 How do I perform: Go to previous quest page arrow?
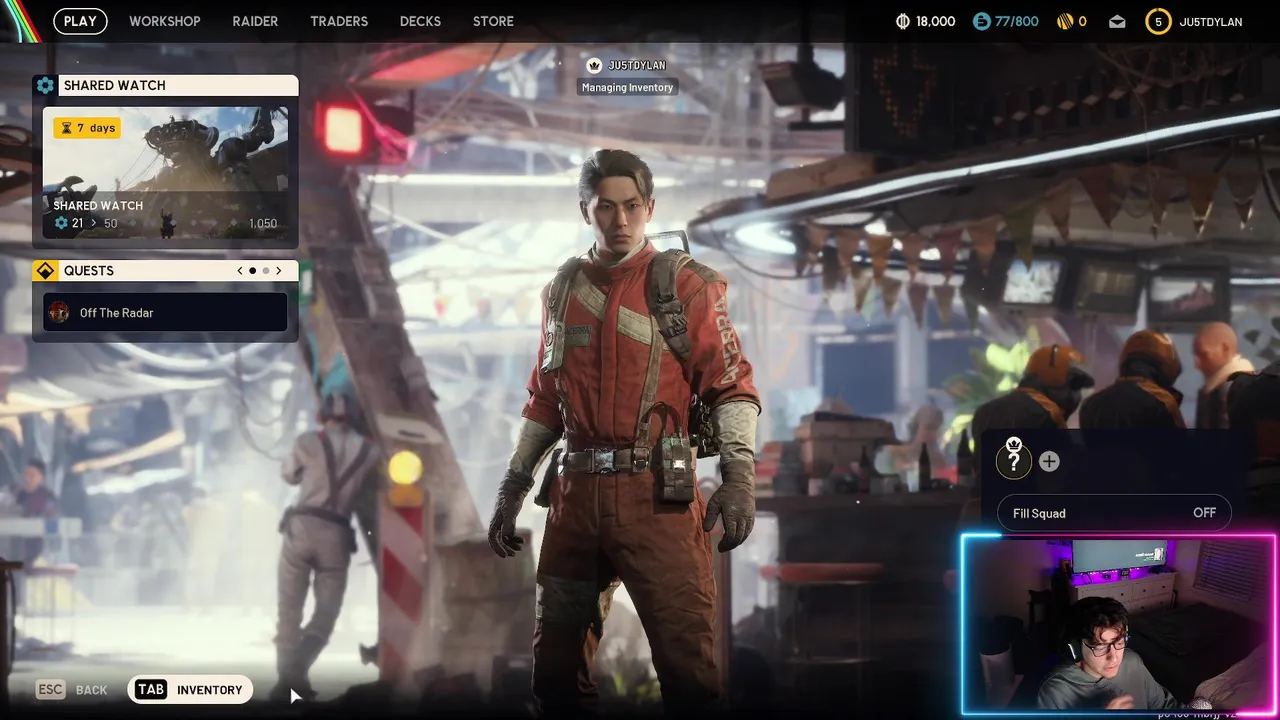pos(240,271)
